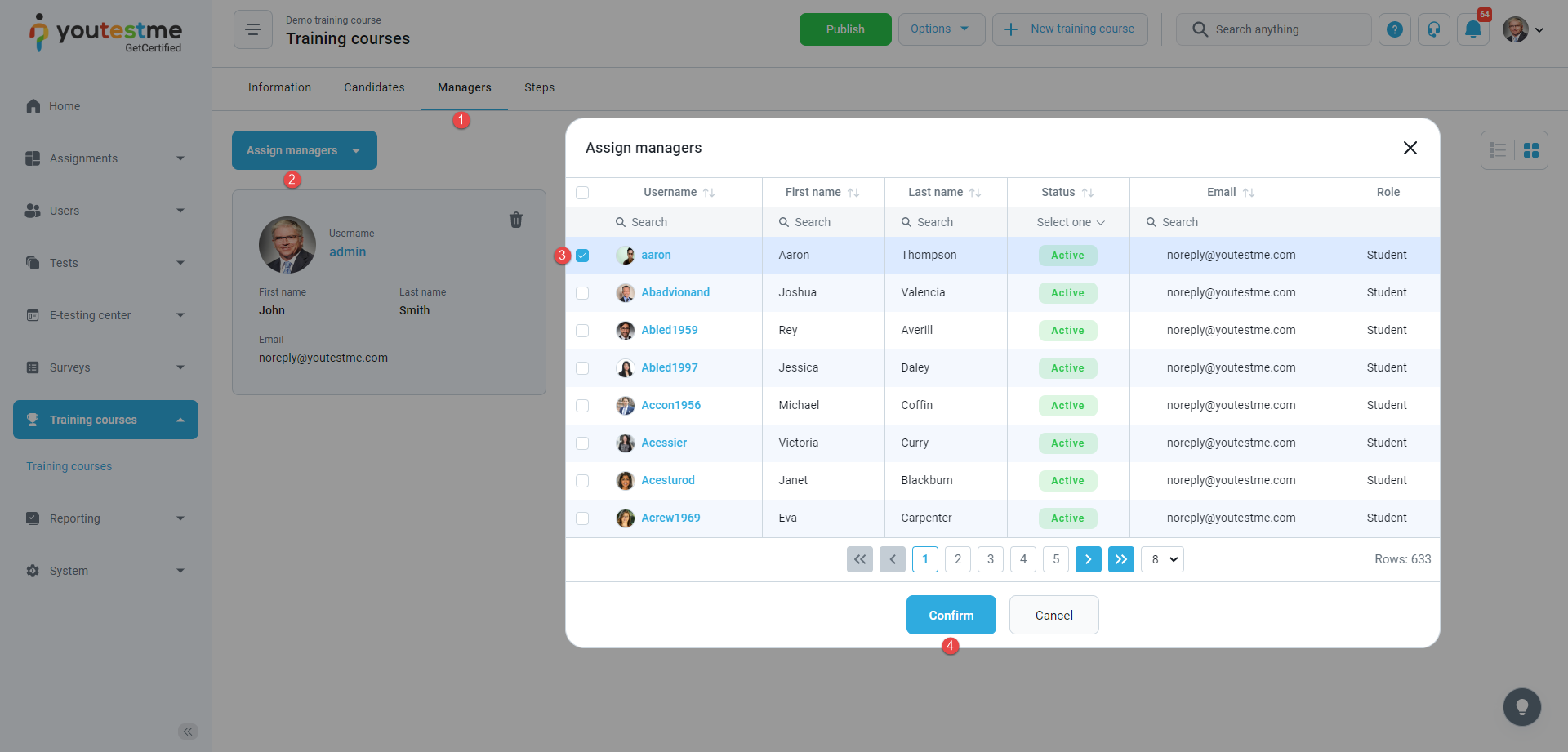Viewport: 1568px width, 752px height.
Task: Check the Acessier row checkbox
Action: click(x=582, y=443)
